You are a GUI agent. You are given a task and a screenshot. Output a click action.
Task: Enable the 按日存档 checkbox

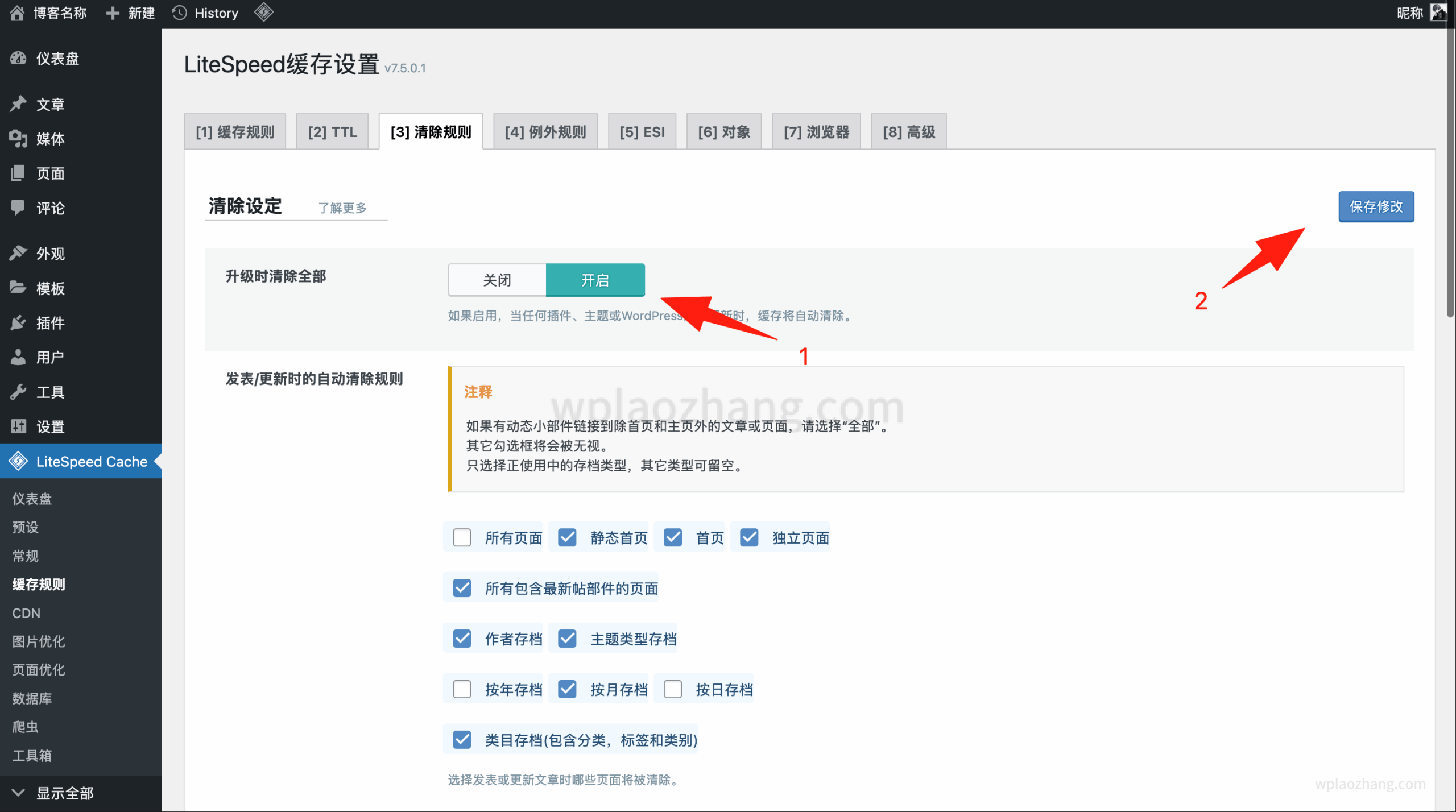point(673,689)
